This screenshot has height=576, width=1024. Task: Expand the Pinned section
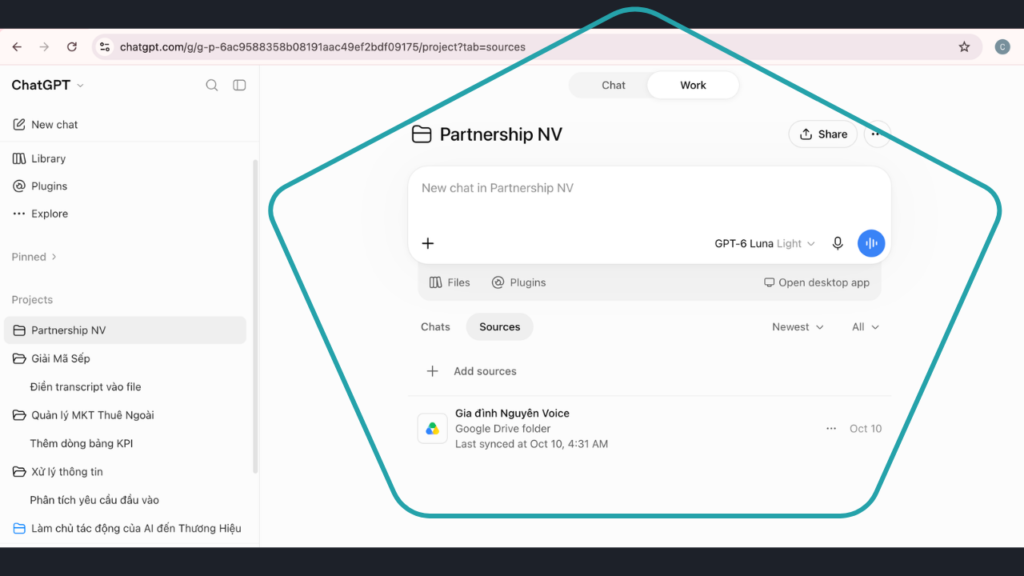[x=34, y=257]
